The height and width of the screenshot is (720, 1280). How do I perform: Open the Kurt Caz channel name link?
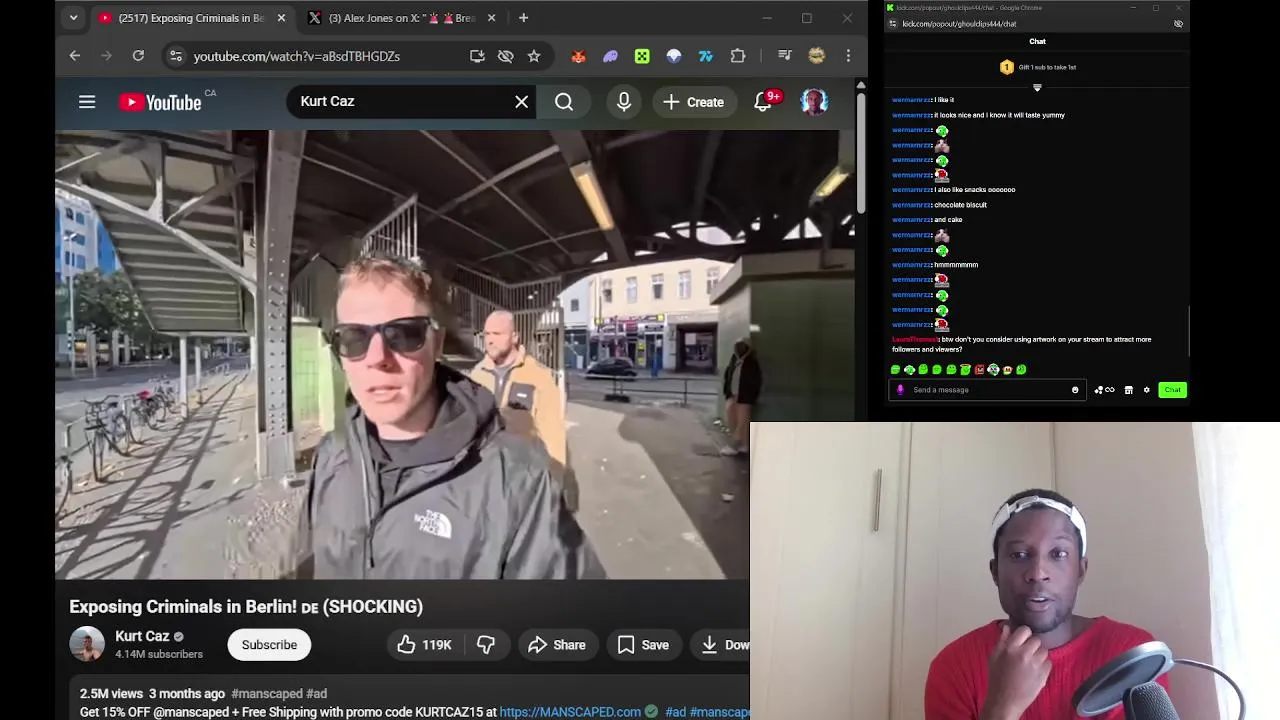[142, 636]
